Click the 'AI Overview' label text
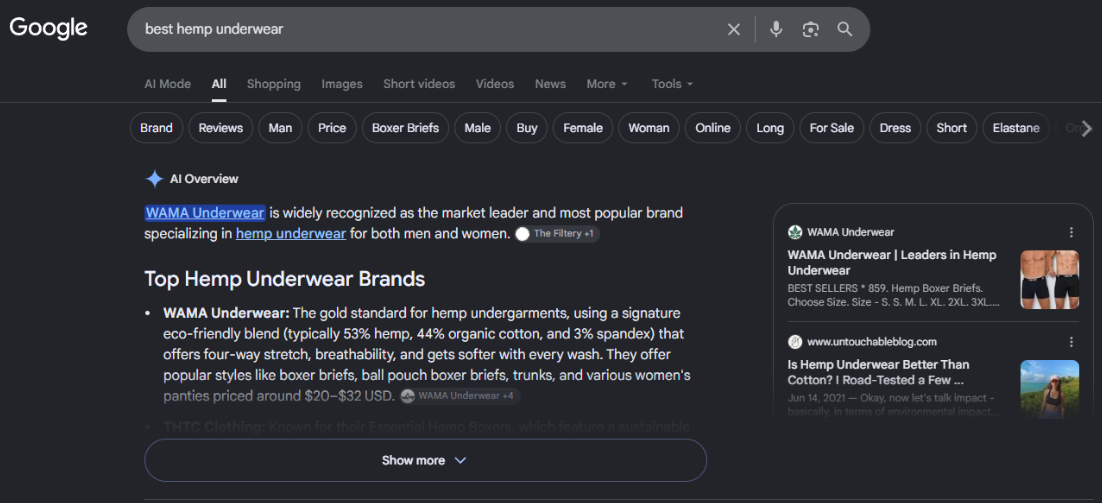The image size is (1102, 503). 204,179
